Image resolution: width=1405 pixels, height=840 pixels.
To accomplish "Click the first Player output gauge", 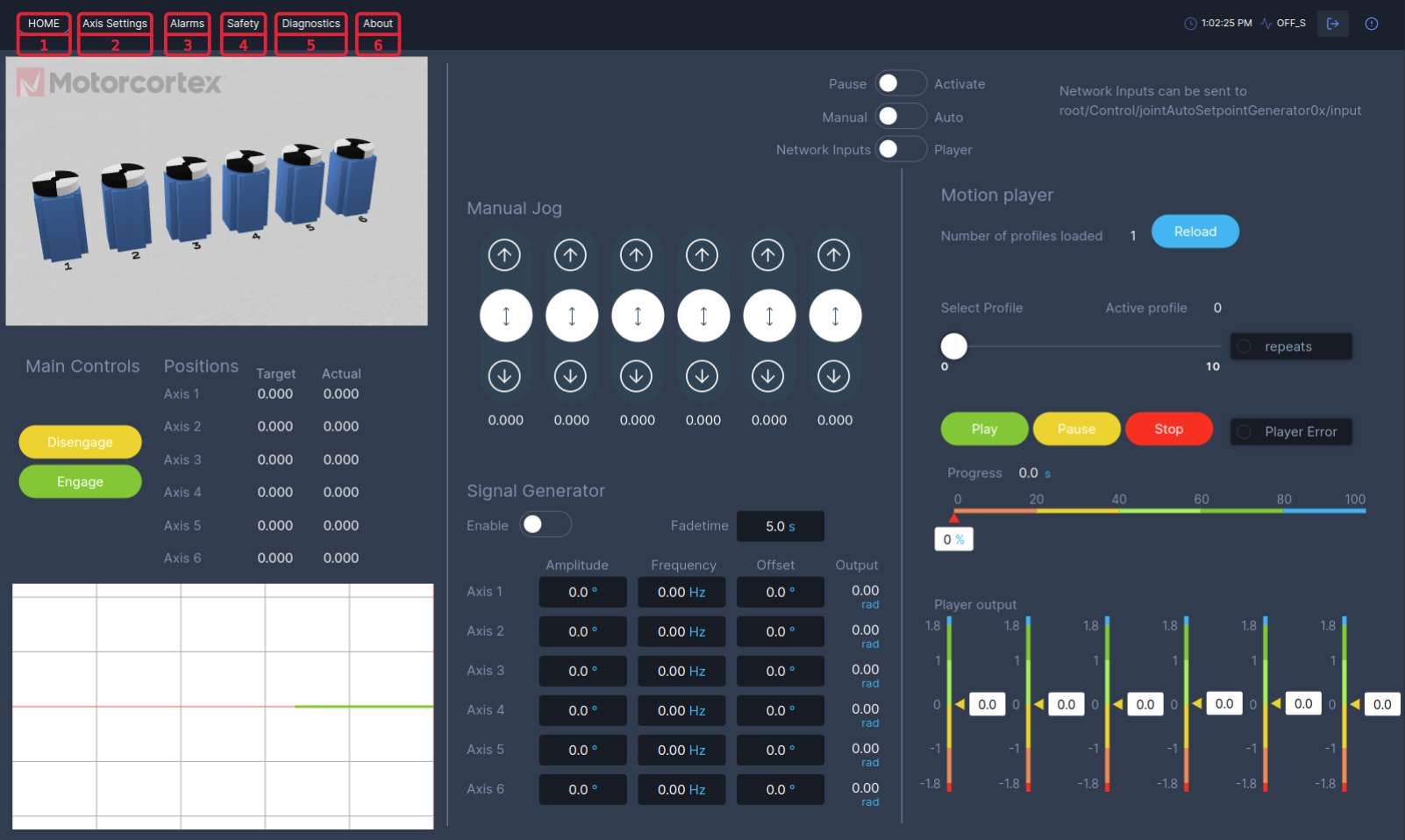I will coord(949,704).
